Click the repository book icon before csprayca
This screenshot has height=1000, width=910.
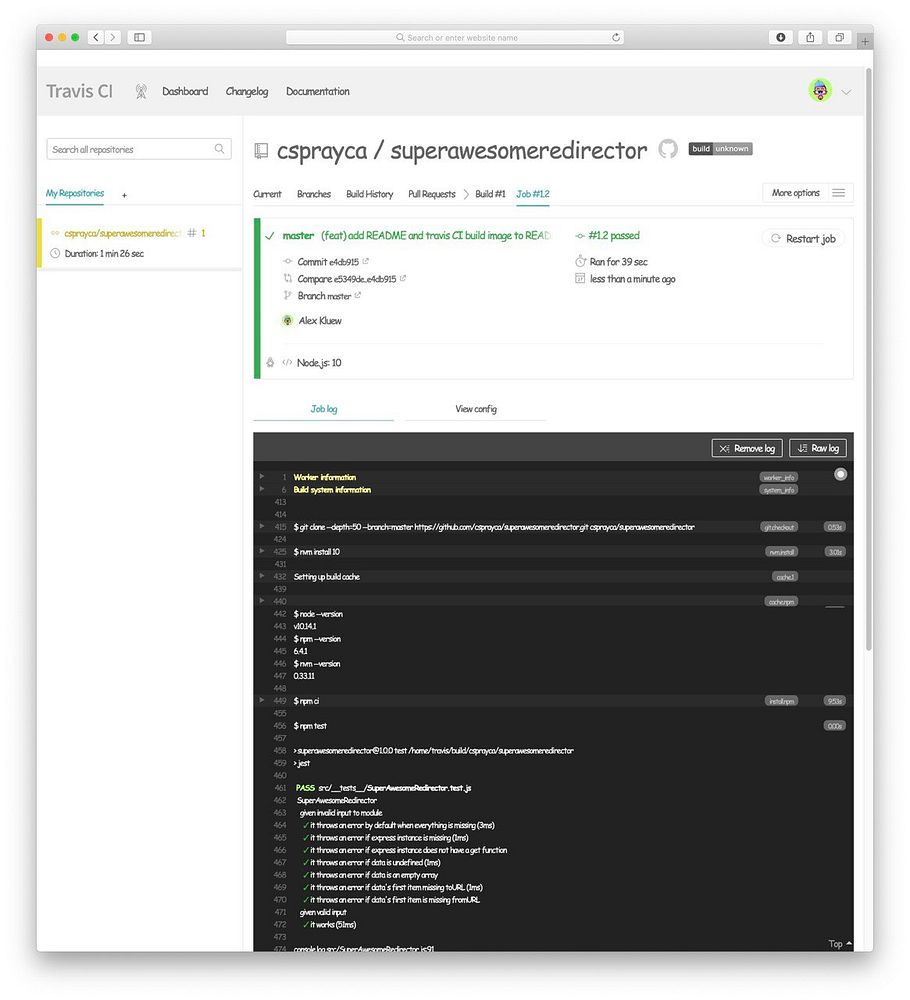click(x=261, y=151)
